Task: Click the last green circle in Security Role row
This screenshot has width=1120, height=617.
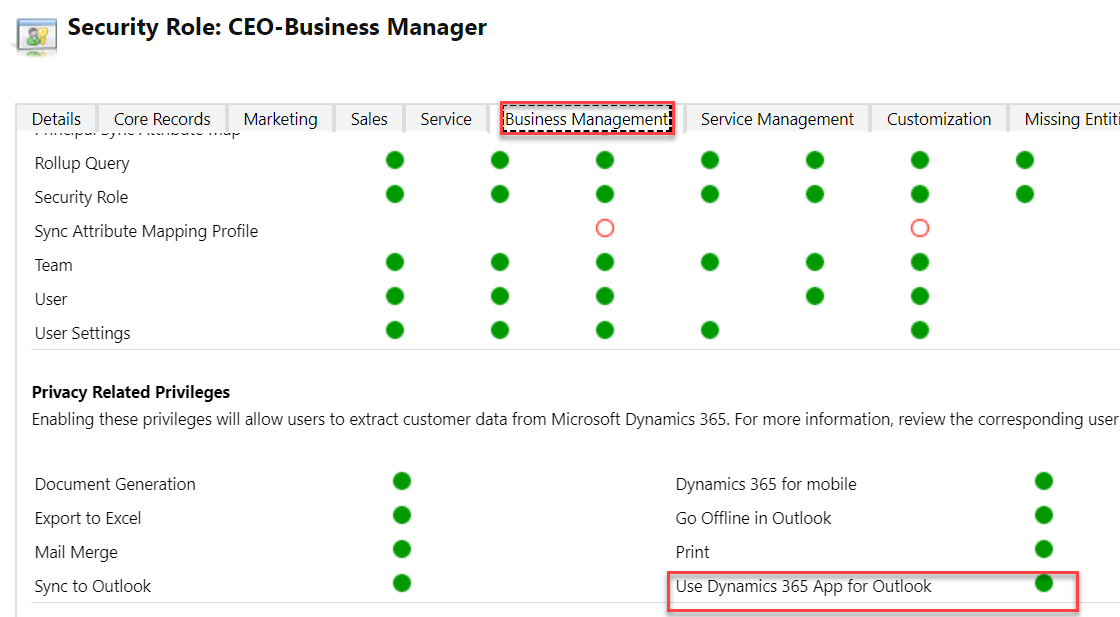Action: pyautogui.click(x=1024, y=193)
